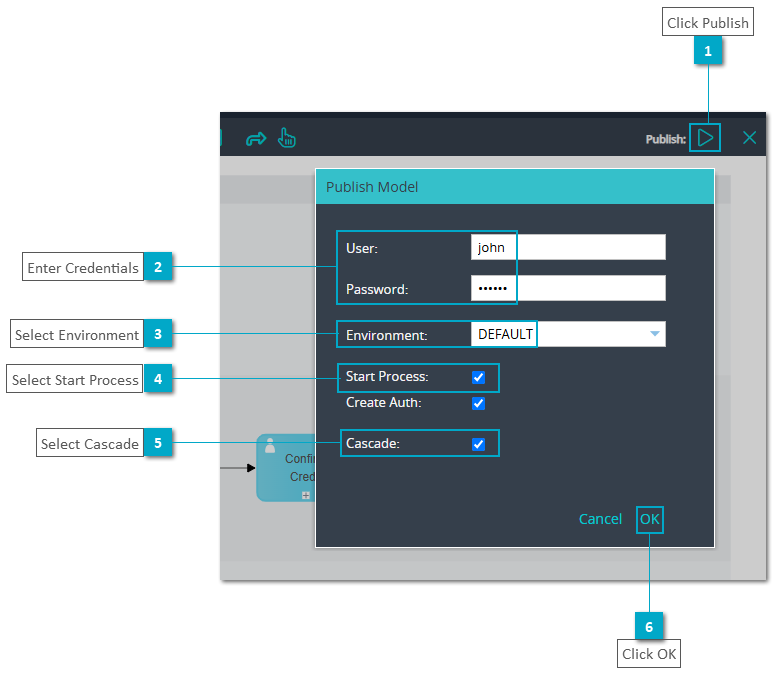Click the 'Password:' label
The image size is (775, 680).
[x=377, y=289]
